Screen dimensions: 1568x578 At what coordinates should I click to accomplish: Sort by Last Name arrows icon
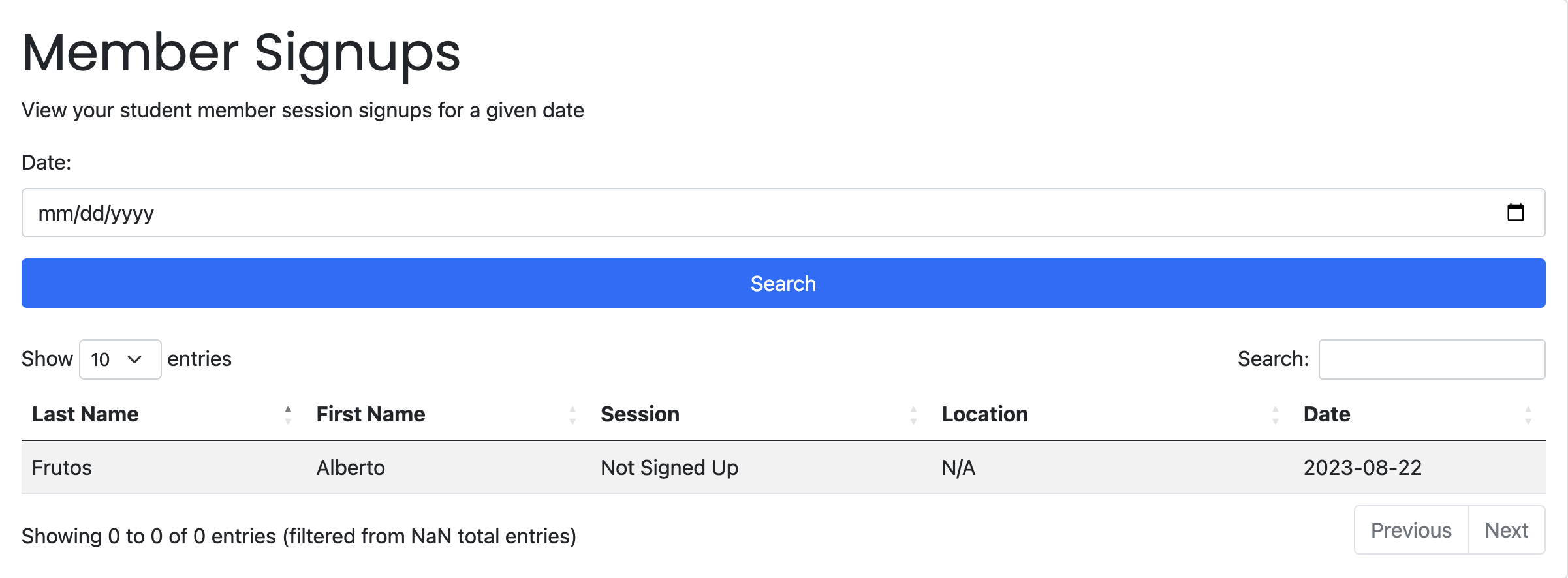(x=288, y=415)
